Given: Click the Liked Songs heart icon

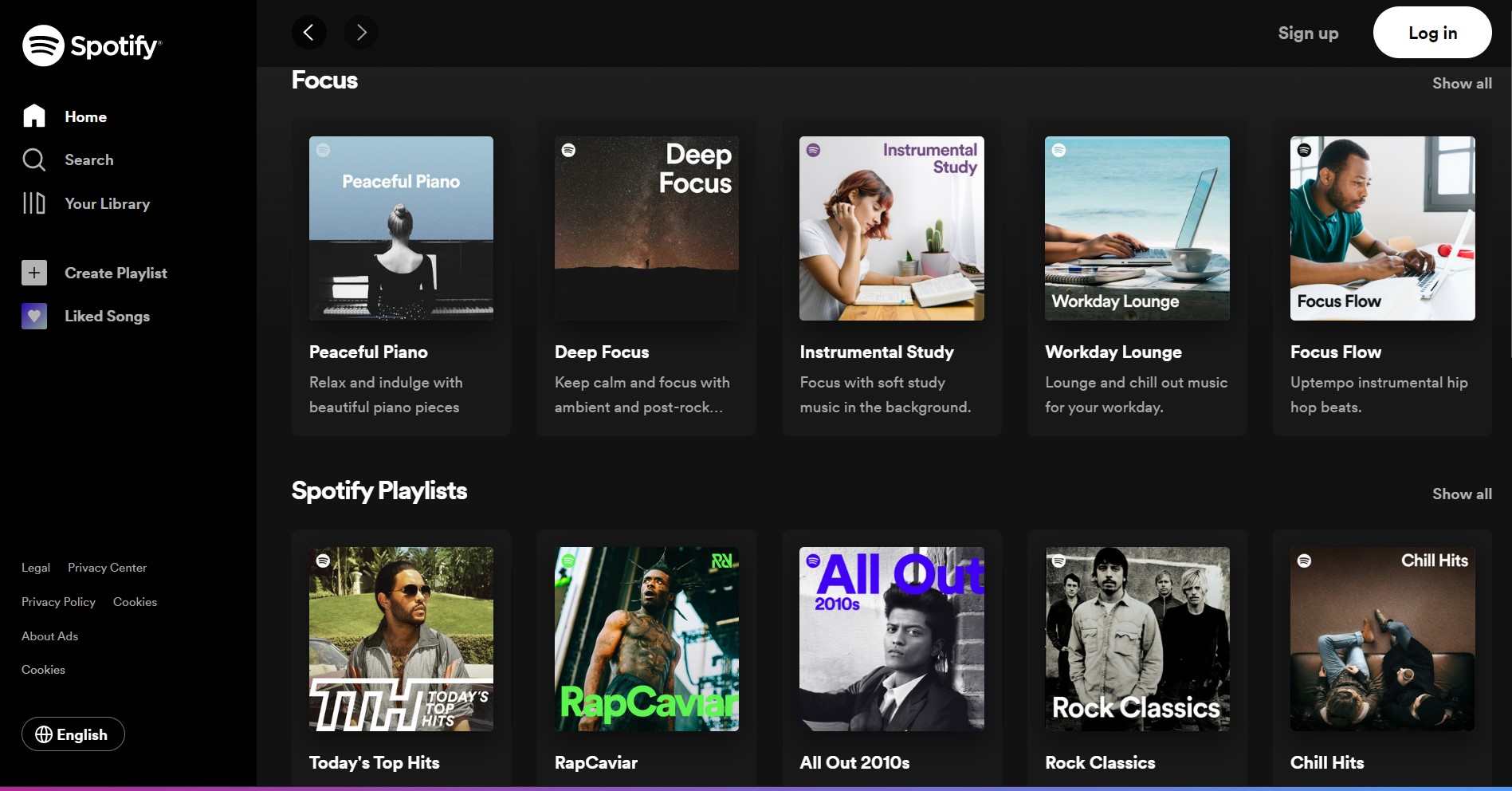Looking at the screenshot, I should coord(34,317).
